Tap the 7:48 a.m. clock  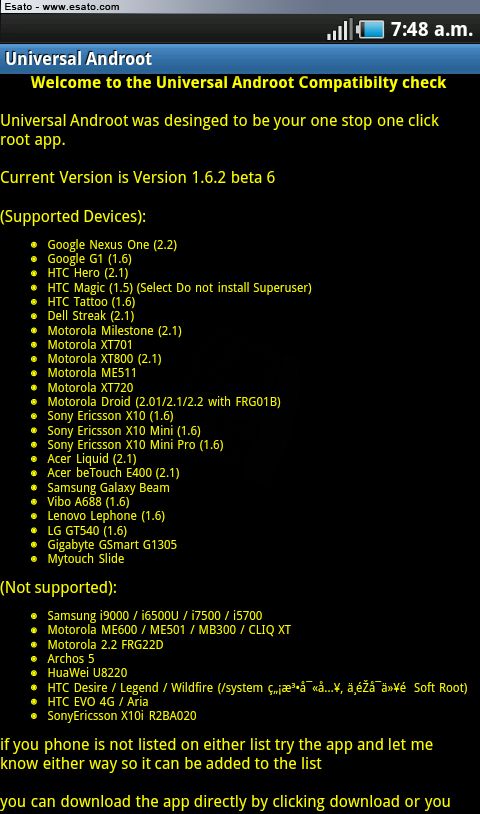pyautogui.click(x=432, y=29)
